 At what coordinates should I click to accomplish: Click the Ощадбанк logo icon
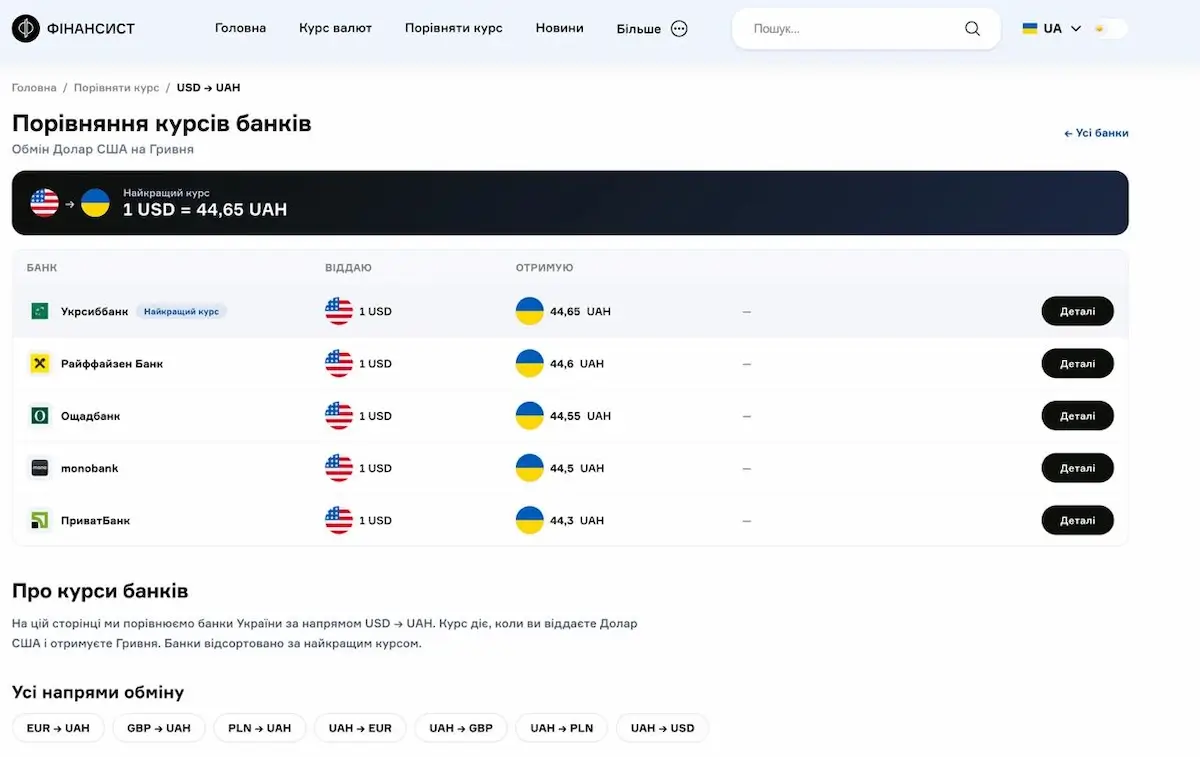tap(40, 416)
